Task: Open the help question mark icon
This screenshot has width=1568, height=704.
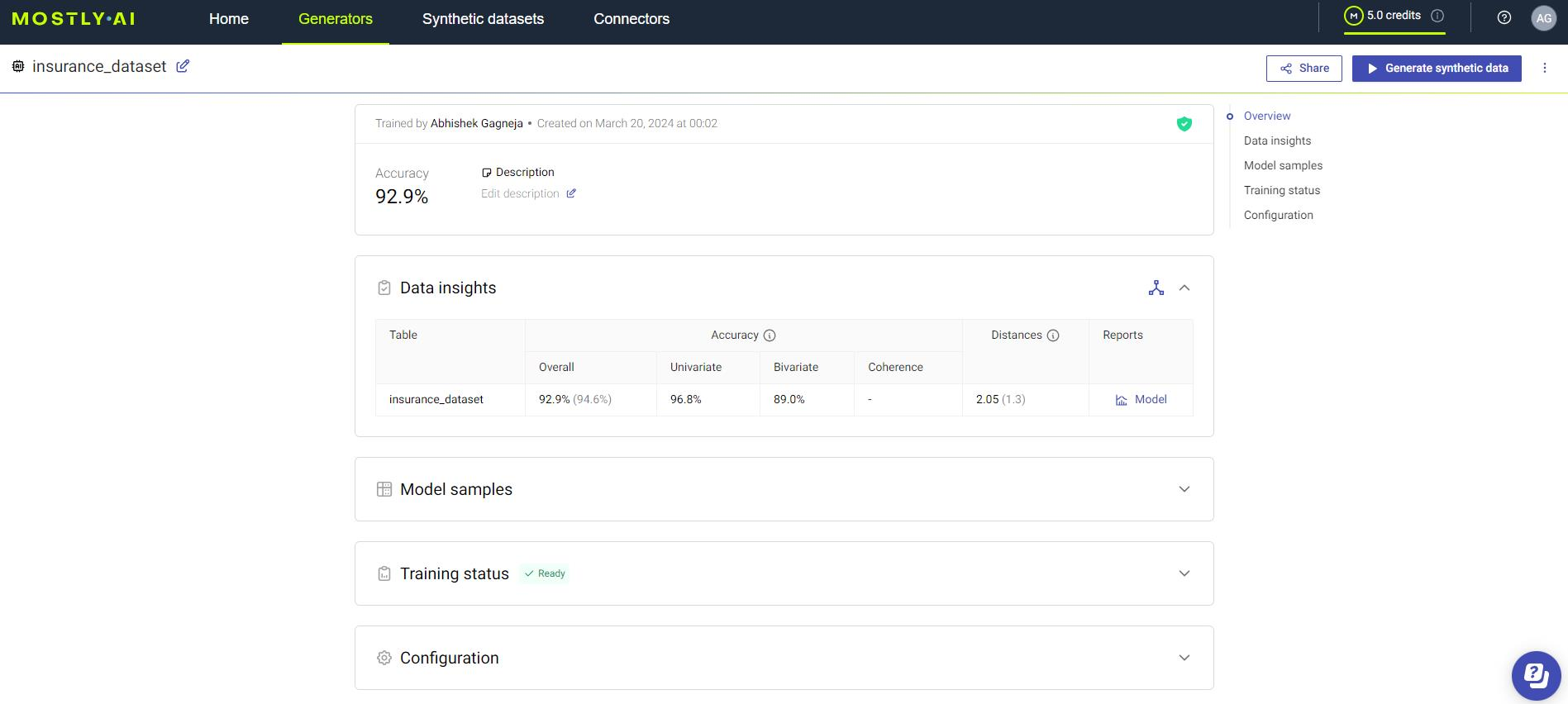Action: pos(1504,17)
